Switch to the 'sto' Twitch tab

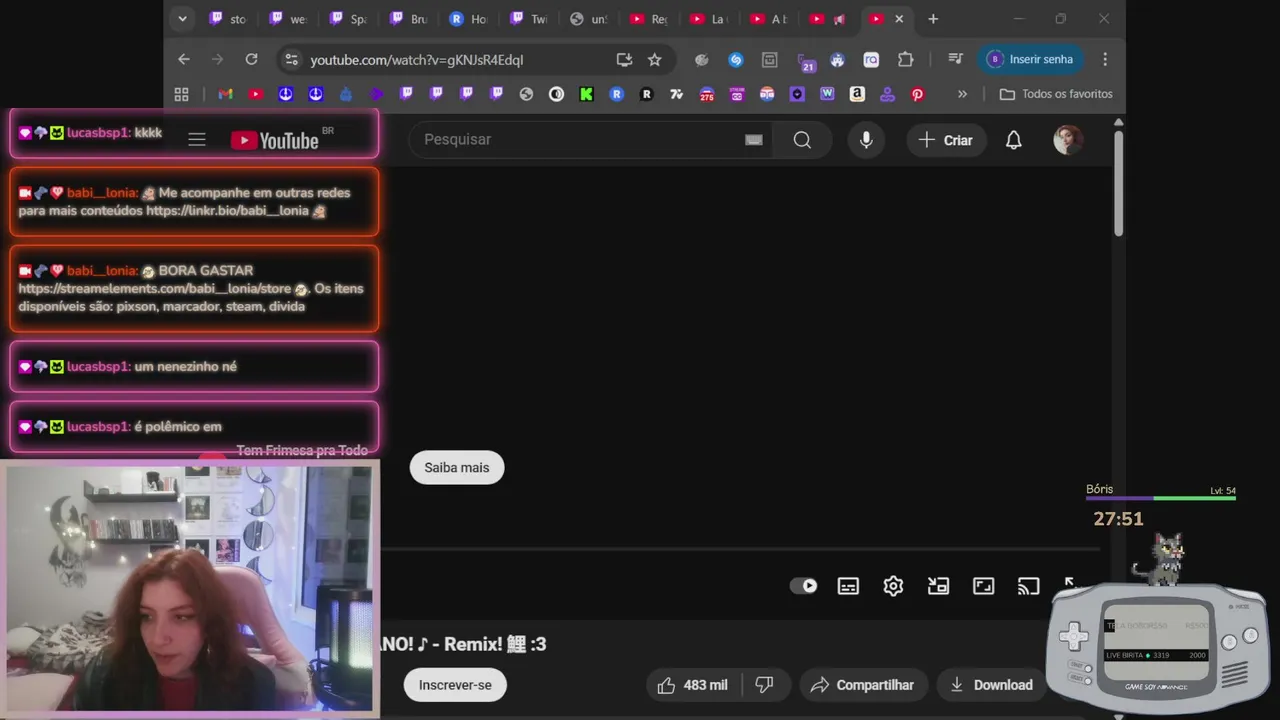pos(228,19)
